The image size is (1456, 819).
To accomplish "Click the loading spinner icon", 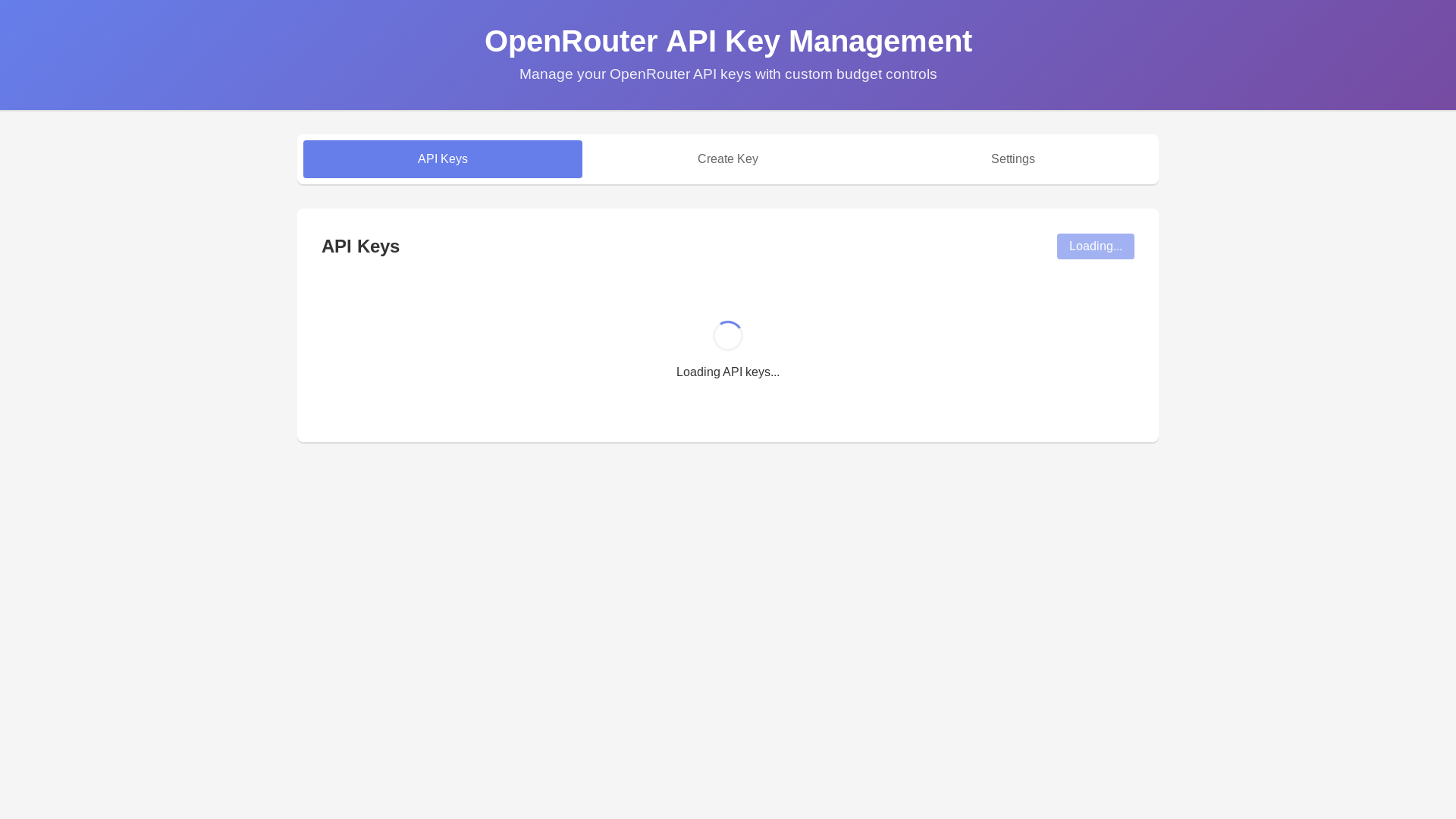I will point(728,336).
